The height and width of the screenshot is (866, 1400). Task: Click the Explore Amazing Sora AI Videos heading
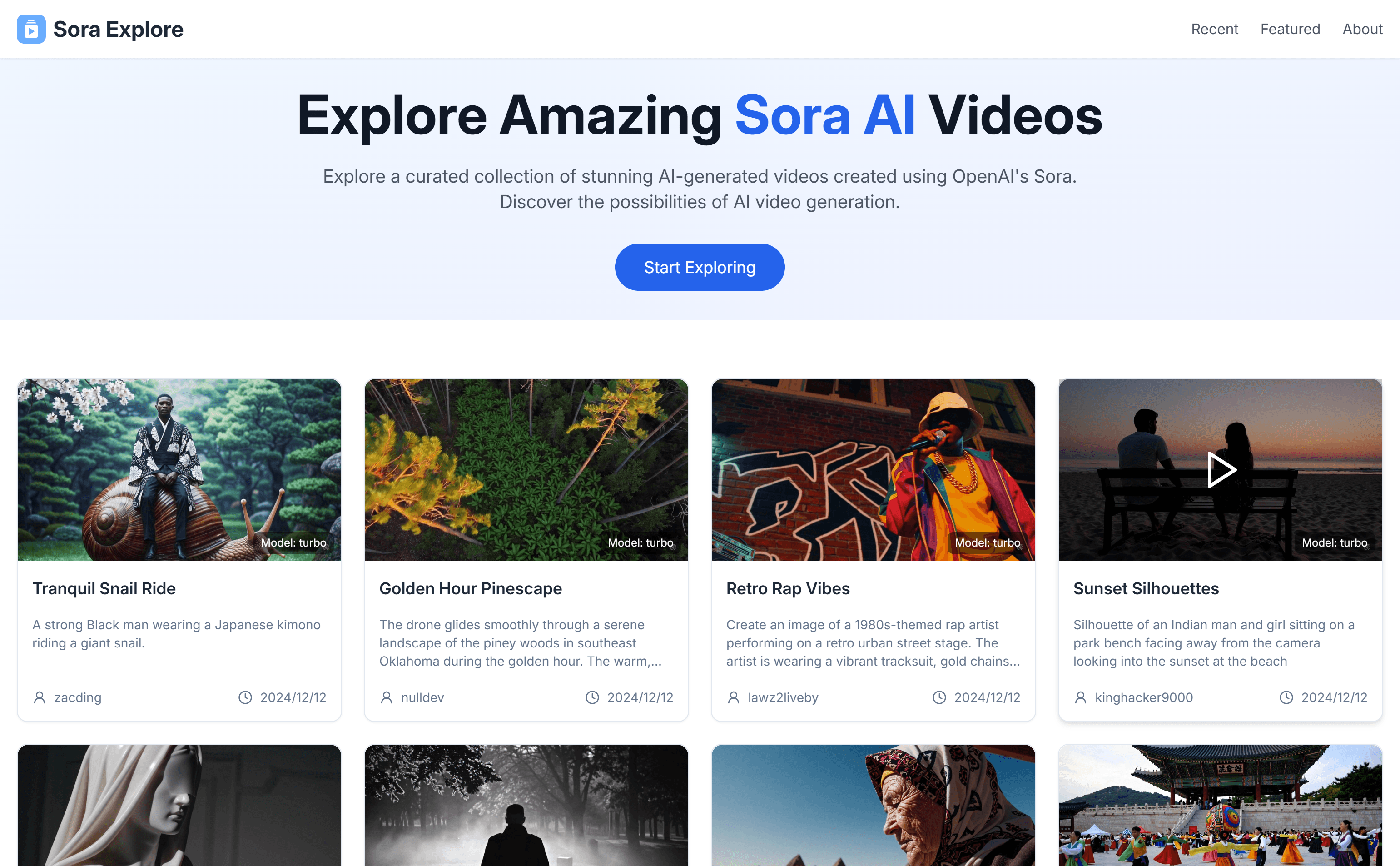click(x=699, y=116)
